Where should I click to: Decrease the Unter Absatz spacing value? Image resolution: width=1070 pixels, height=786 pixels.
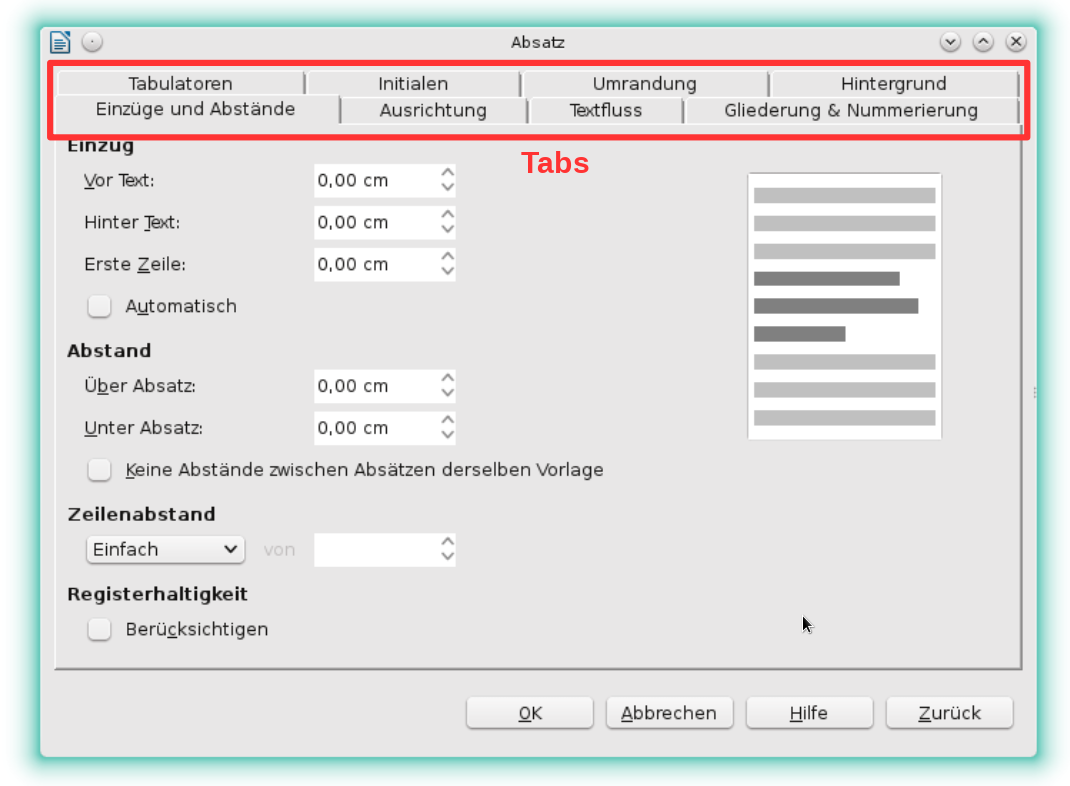pos(447,436)
